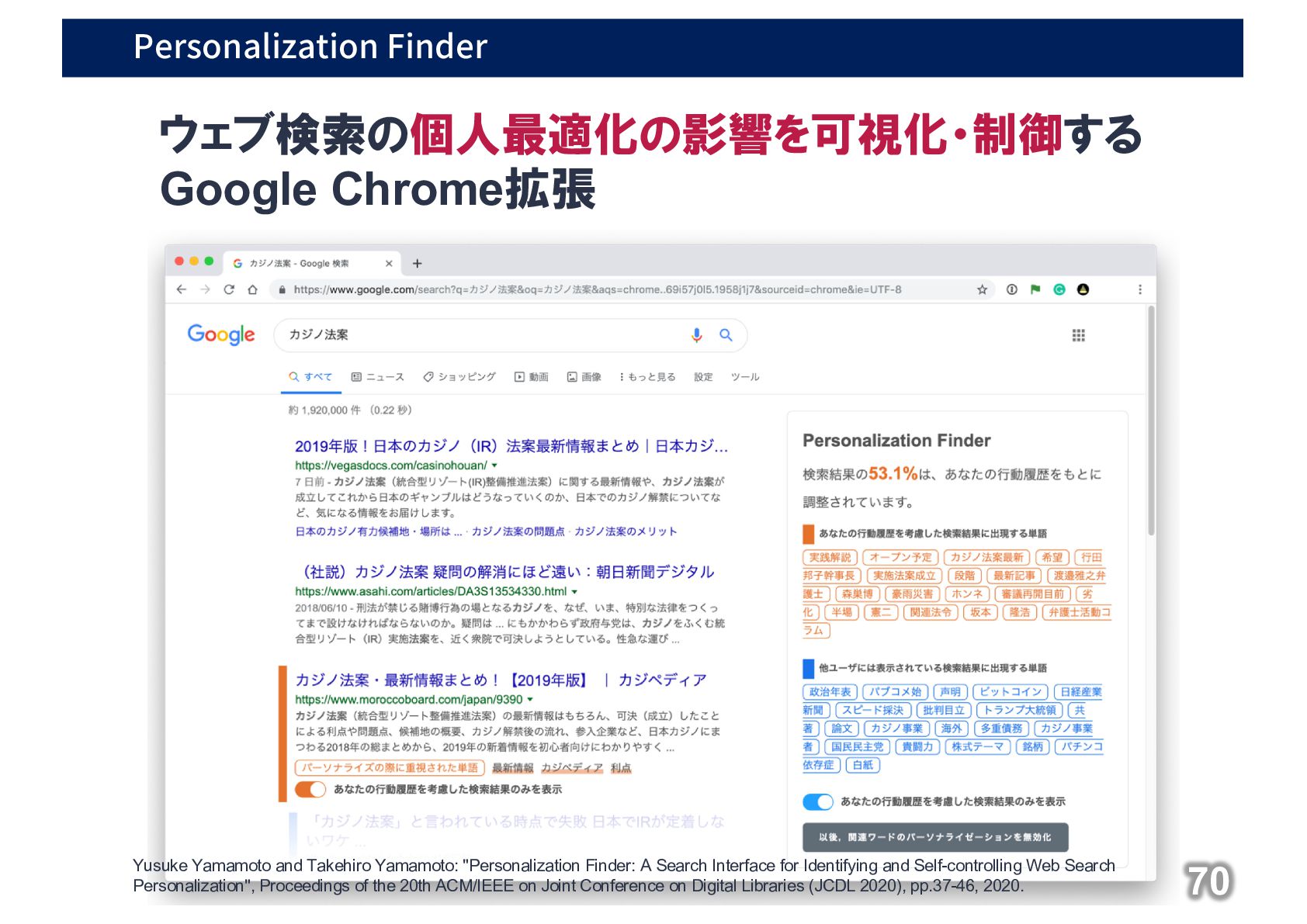1307x924 pixels.
Task: Go back using the browser back arrow
Action: coord(182,289)
